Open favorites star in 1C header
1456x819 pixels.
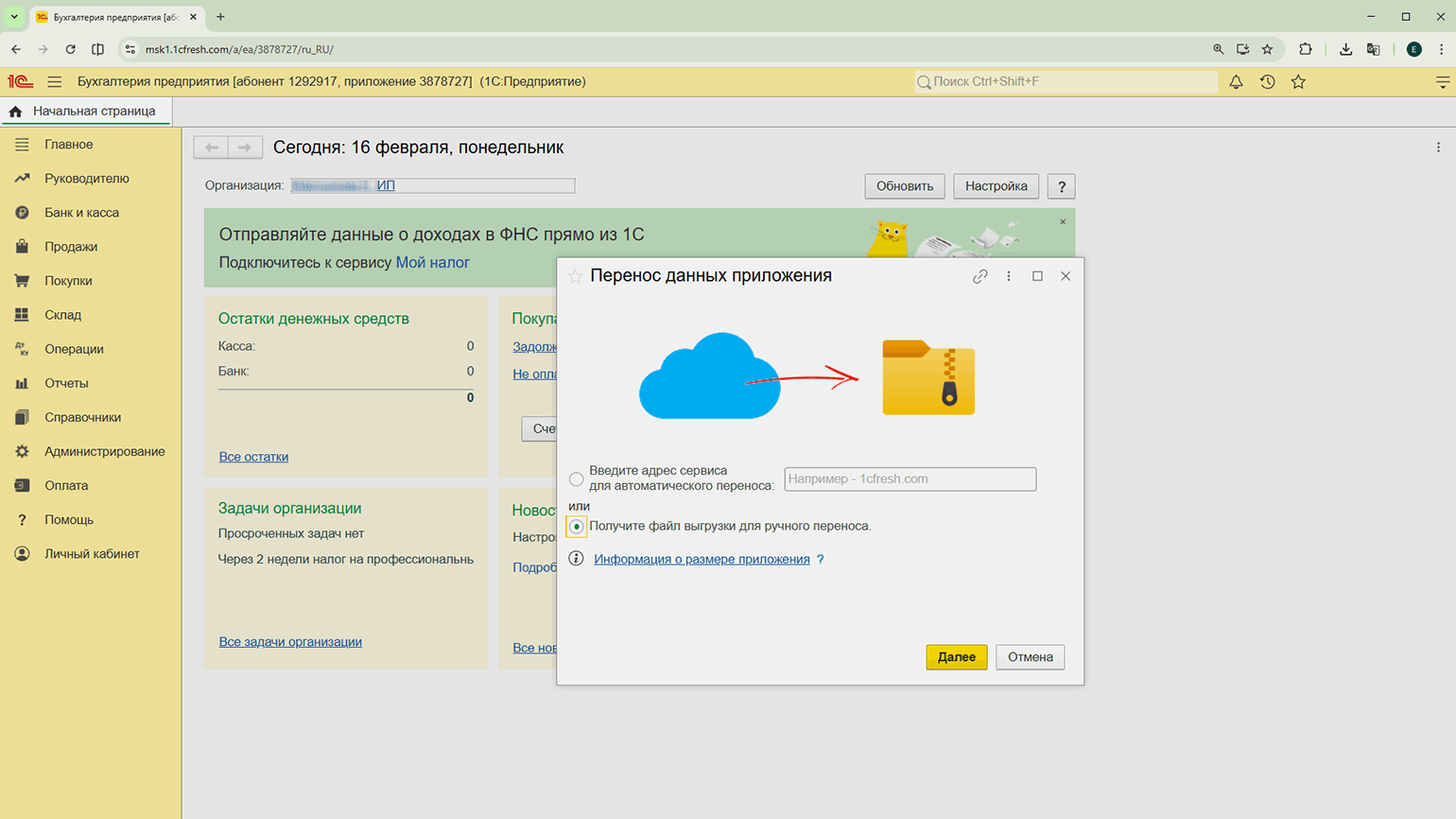[x=1298, y=82]
